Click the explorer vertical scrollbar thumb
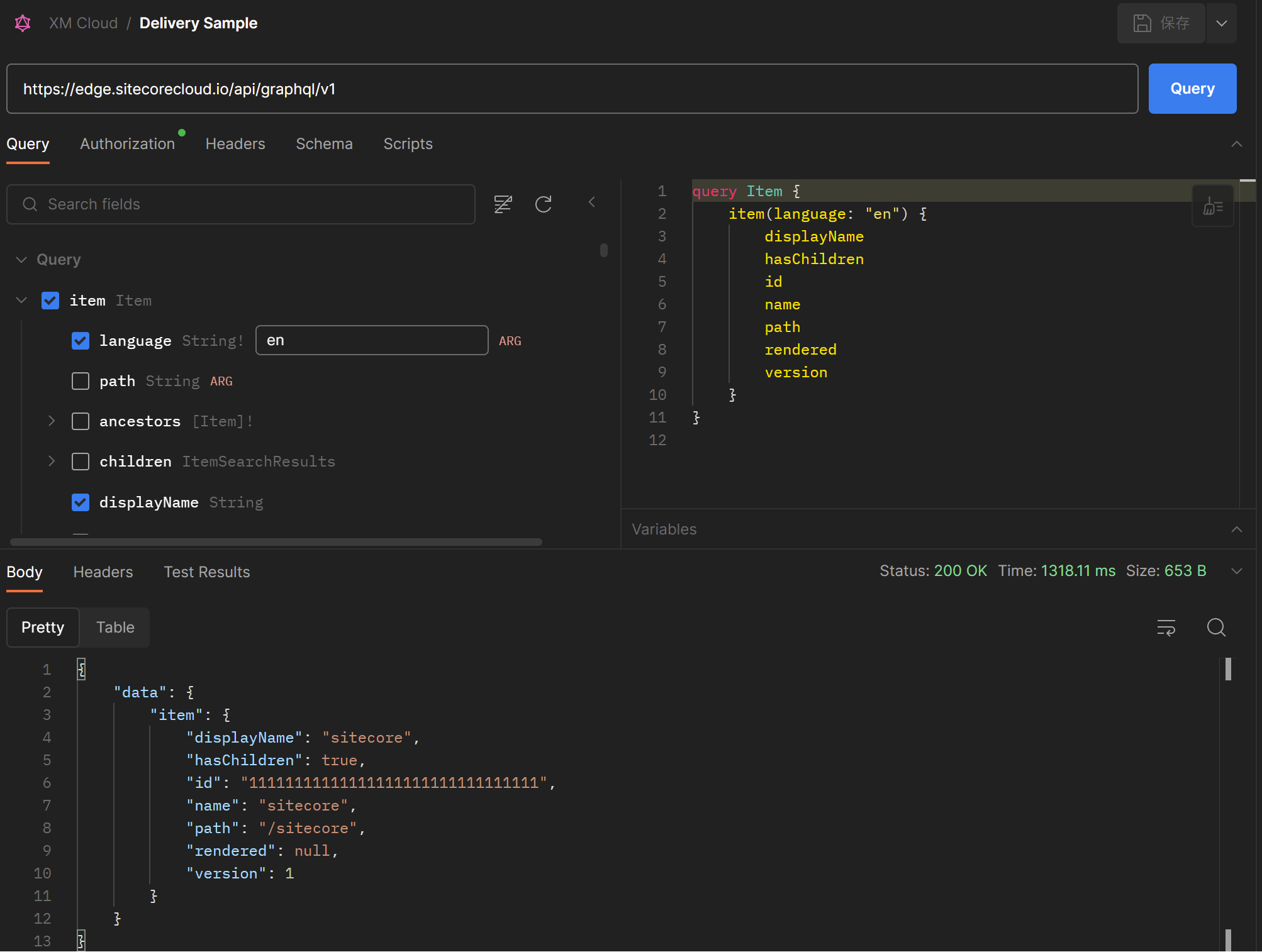Screen dimensions: 1262x952 point(604,250)
